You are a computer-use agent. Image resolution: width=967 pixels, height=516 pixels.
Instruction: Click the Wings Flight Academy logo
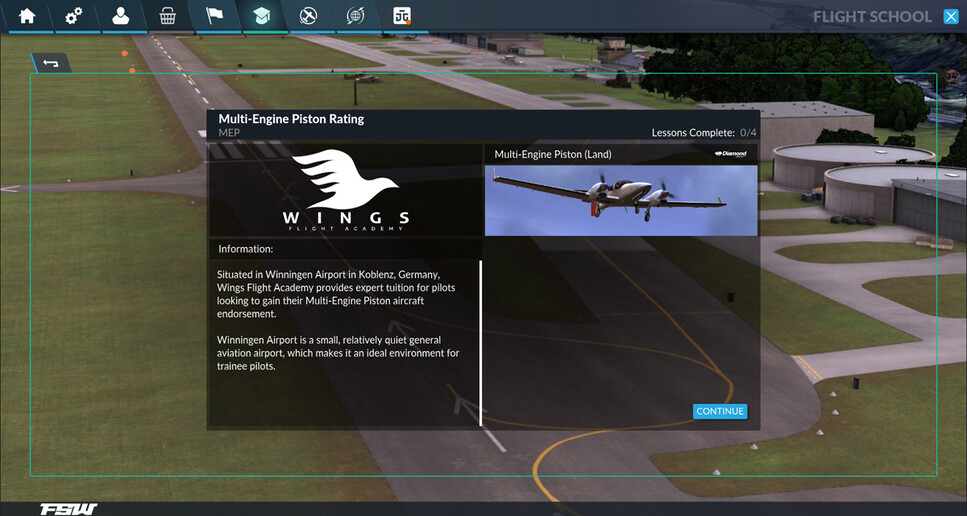pos(346,190)
